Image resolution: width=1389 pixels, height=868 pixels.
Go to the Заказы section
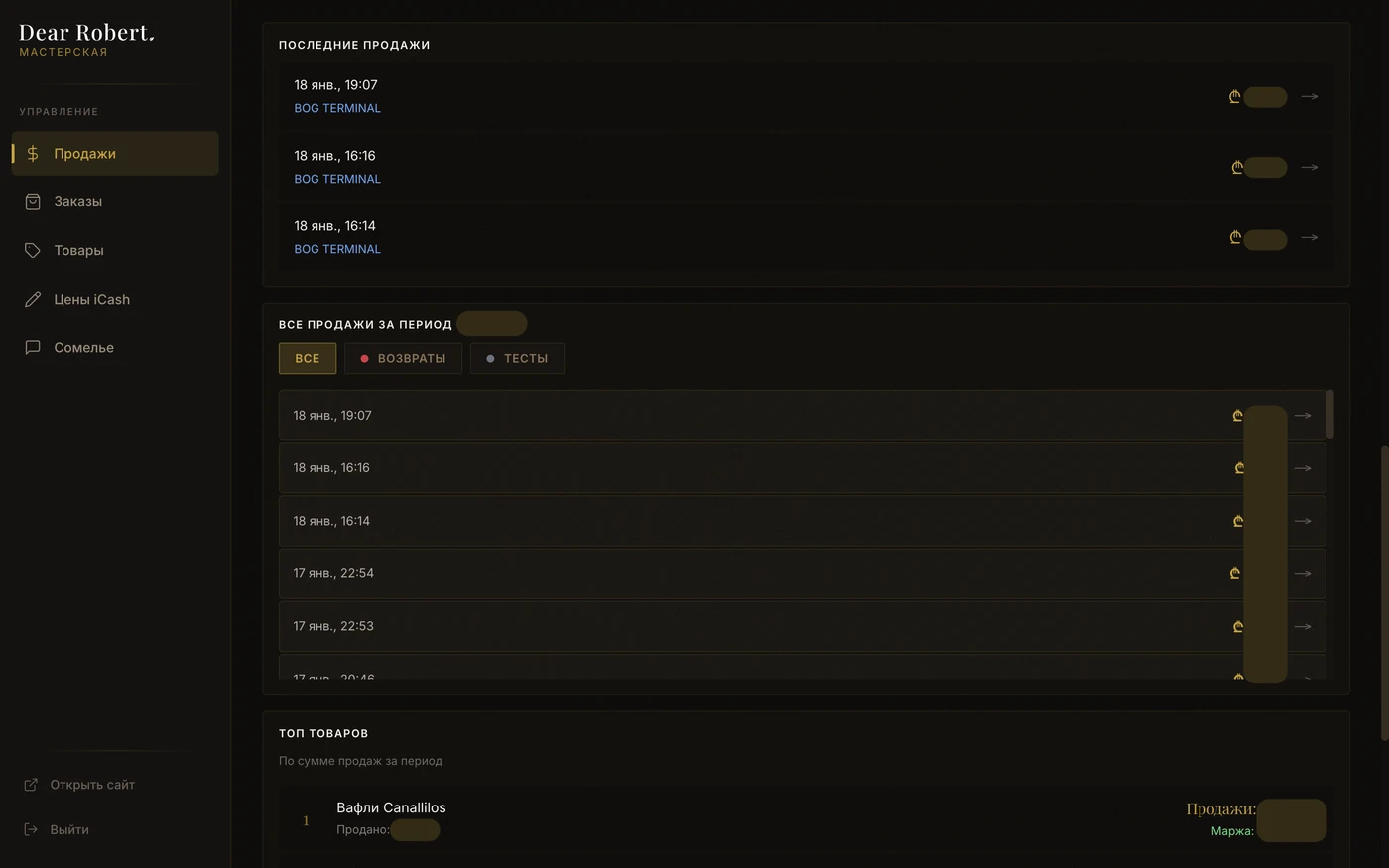click(78, 202)
